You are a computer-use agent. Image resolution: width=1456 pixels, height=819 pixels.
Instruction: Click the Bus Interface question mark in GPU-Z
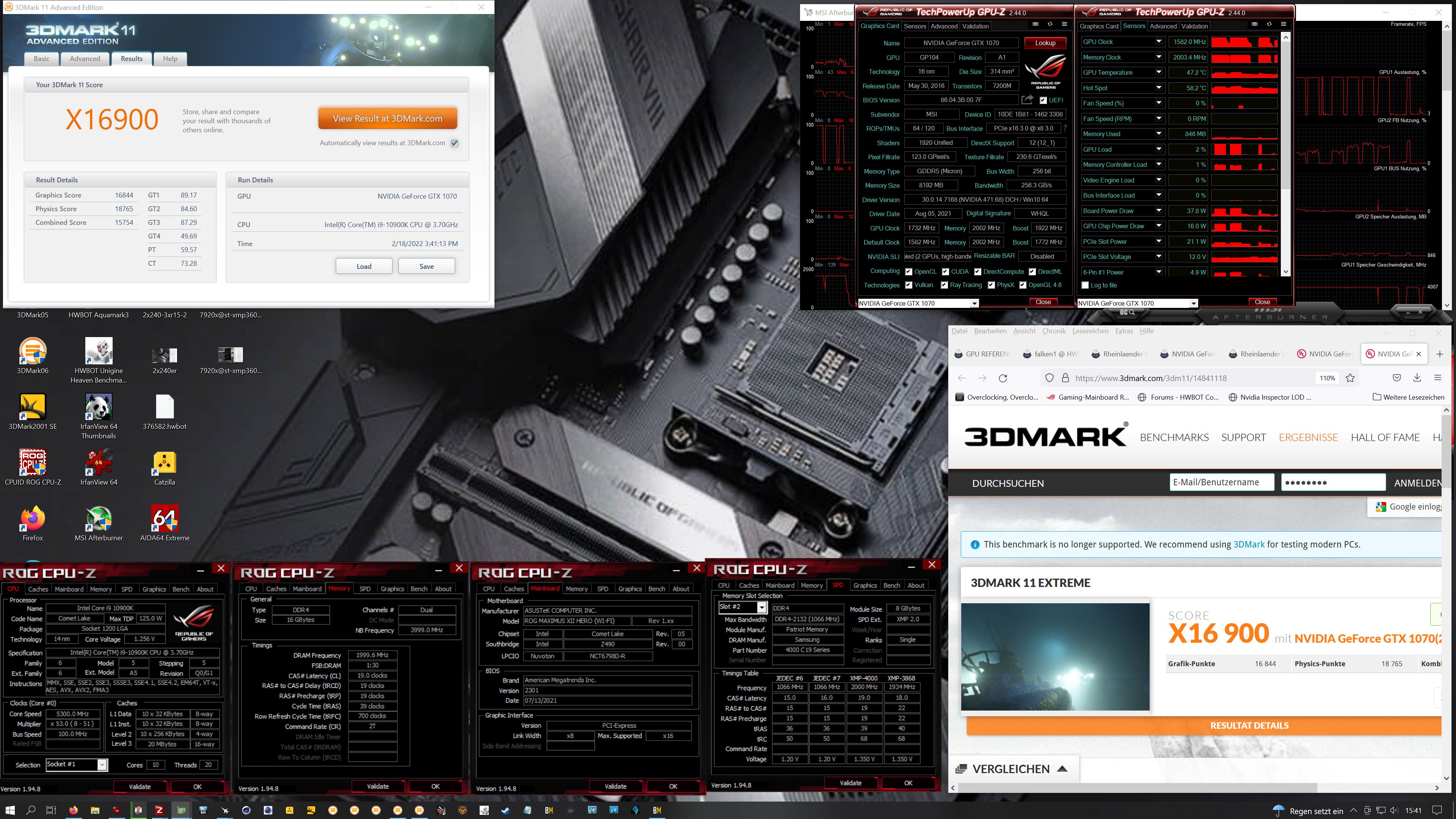click(x=1065, y=128)
